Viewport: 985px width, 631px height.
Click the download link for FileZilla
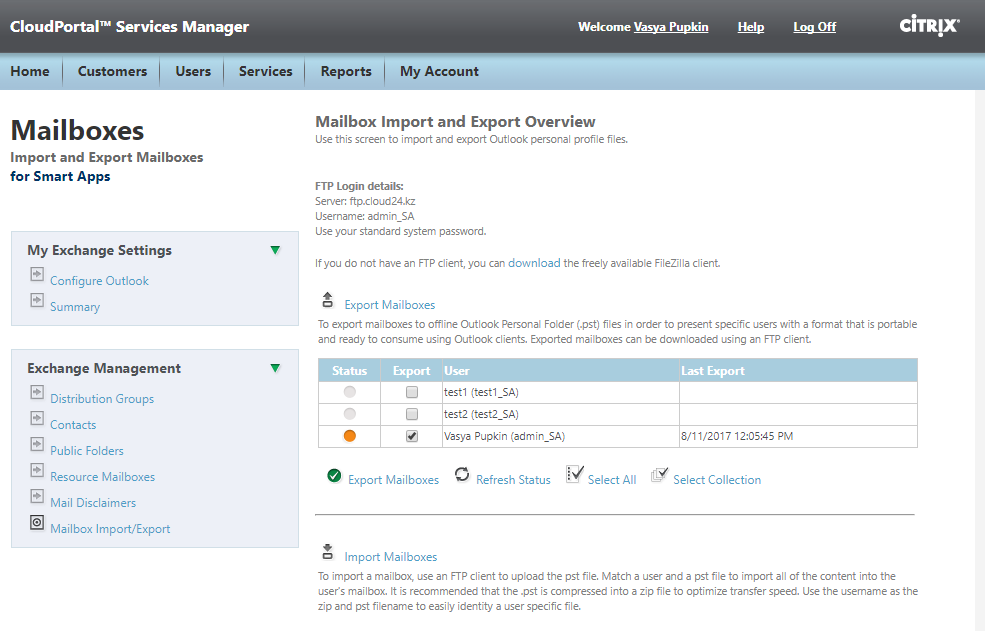point(534,263)
